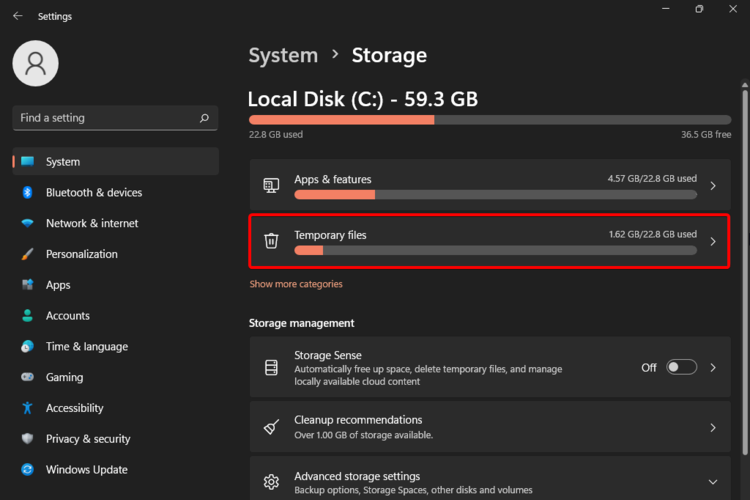
Task: Expand Advanced storage settings chevron
Action: (x=713, y=482)
